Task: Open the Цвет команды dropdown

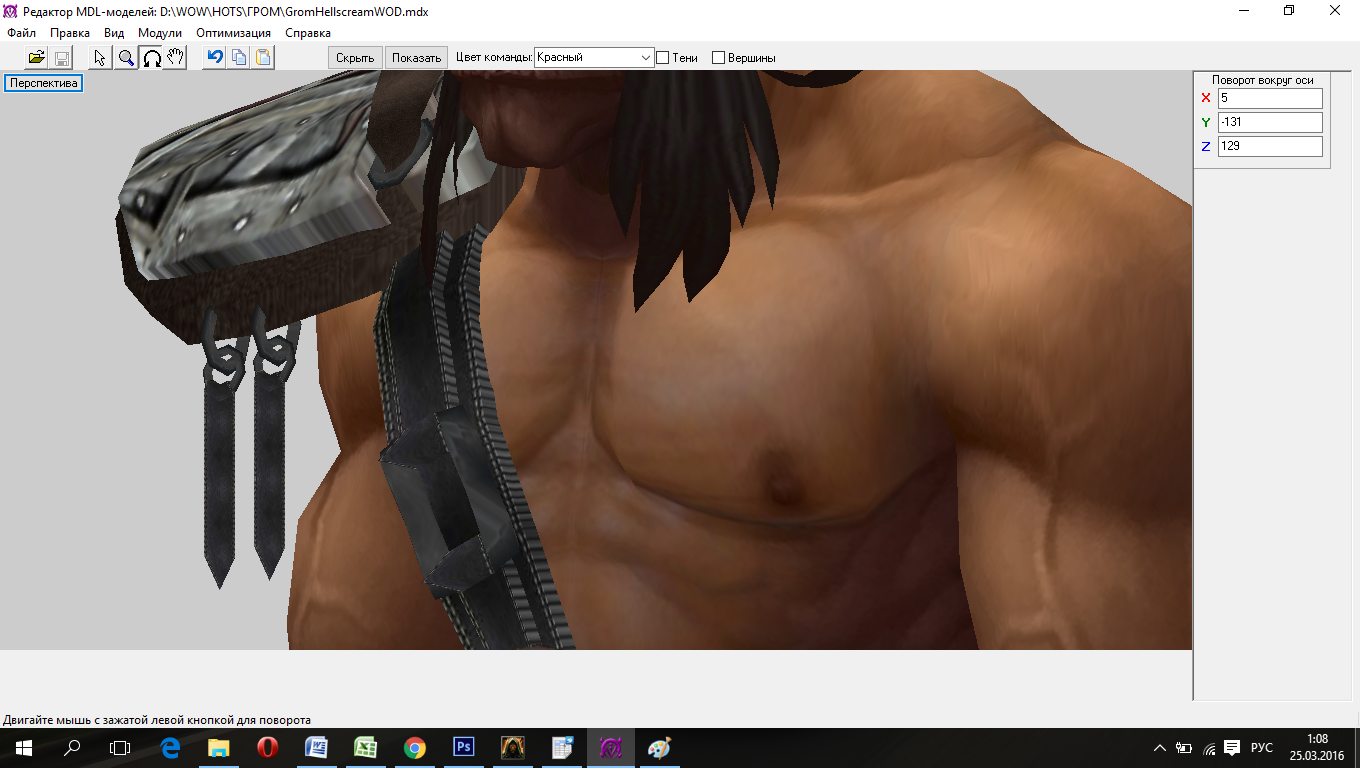Action: tap(594, 58)
